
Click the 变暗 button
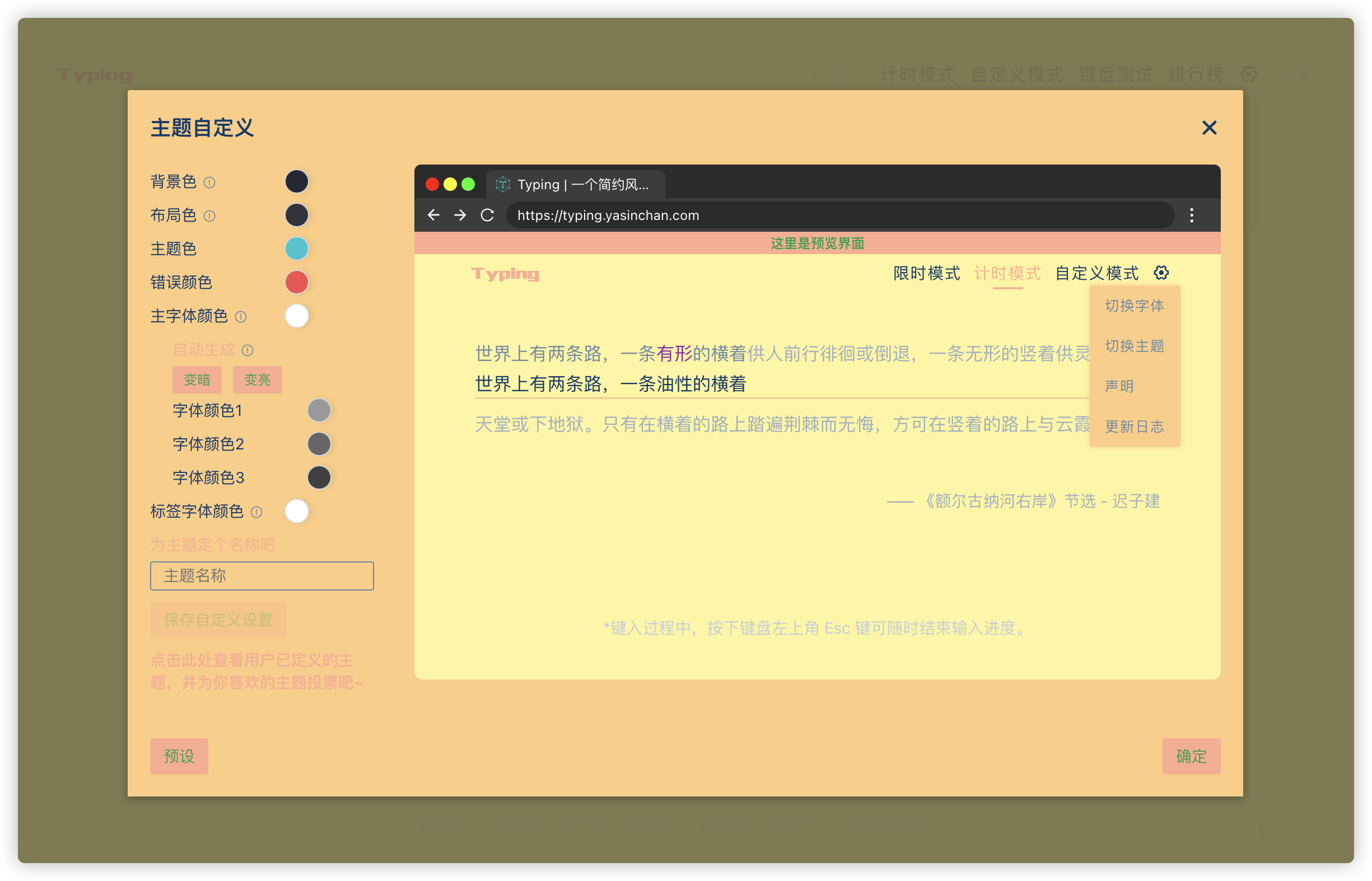point(197,380)
